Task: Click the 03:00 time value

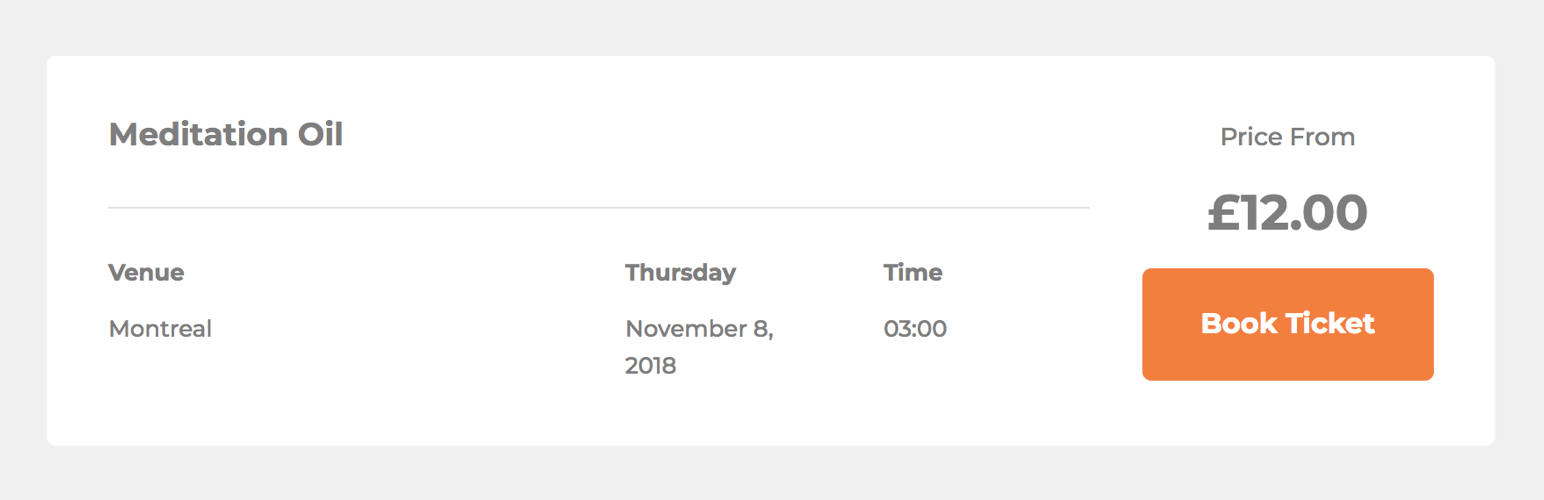Action: click(x=915, y=328)
